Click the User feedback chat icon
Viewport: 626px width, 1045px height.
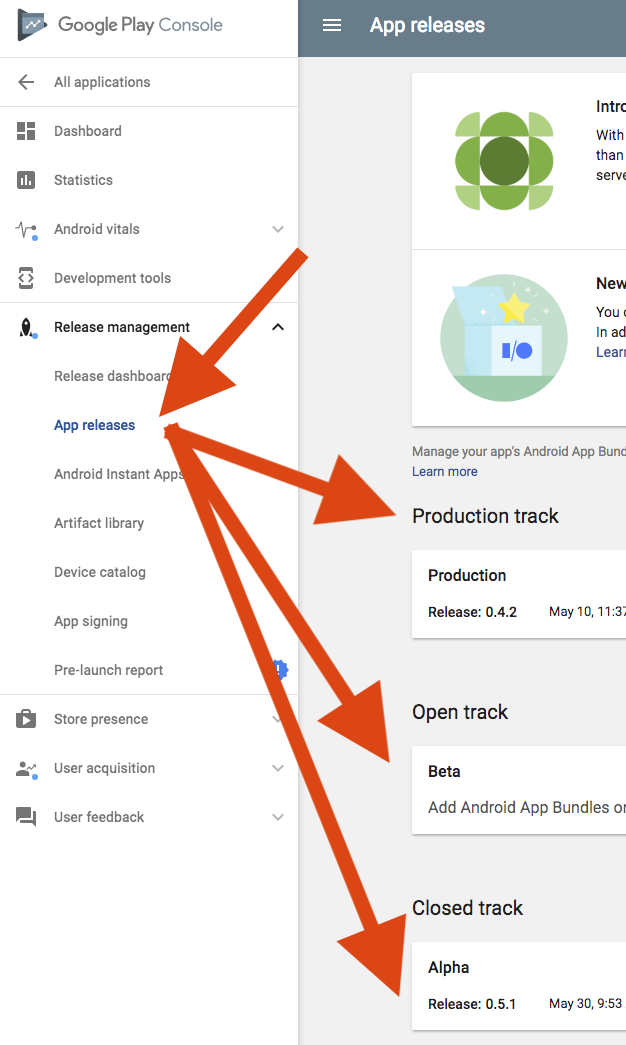coord(26,817)
